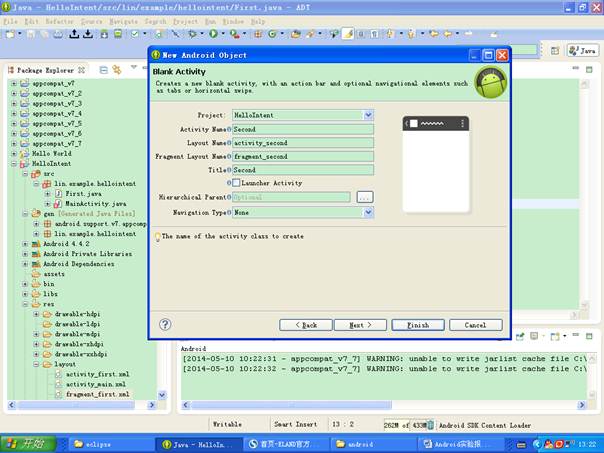604x453 pixels.
Task: Open the Java perspective button
Action: click(x=581, y=50)
